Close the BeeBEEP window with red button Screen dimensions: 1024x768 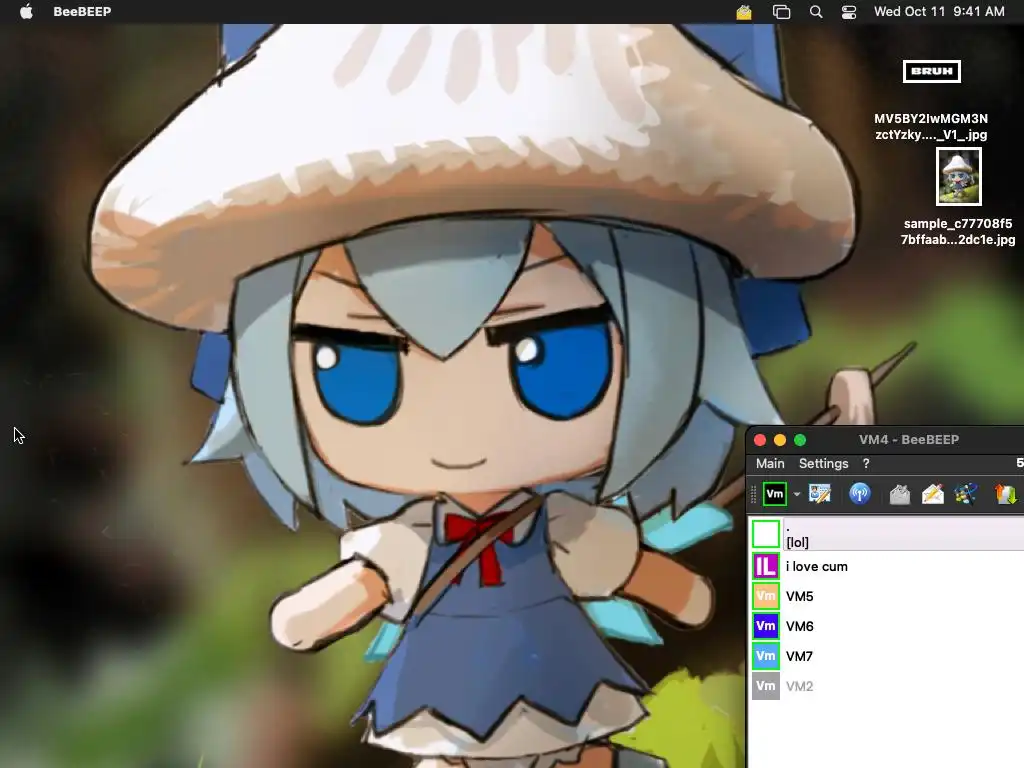(760, 440)
